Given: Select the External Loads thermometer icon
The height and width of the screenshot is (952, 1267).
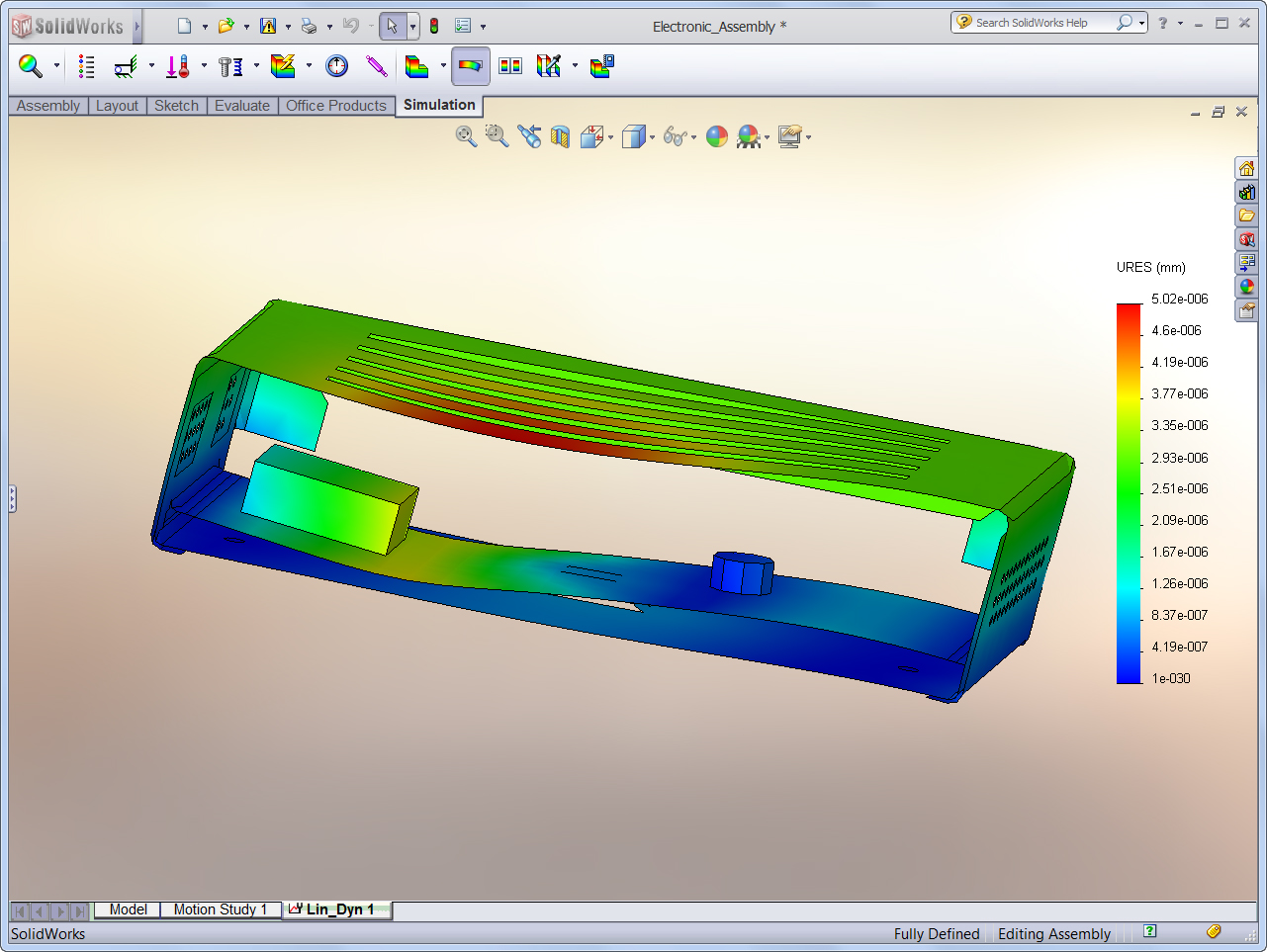Looking at the screenshot, I should (x=178, y=66).
